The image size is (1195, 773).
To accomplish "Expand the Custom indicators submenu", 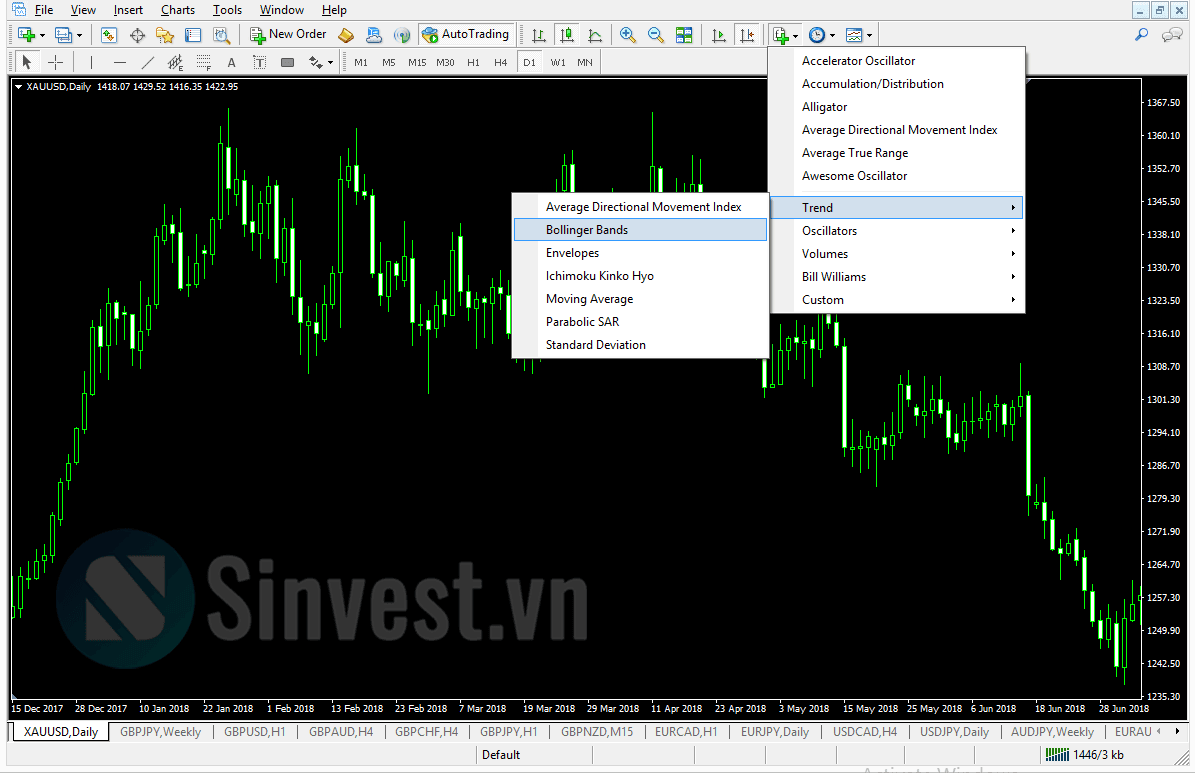I will pos(897,300).
